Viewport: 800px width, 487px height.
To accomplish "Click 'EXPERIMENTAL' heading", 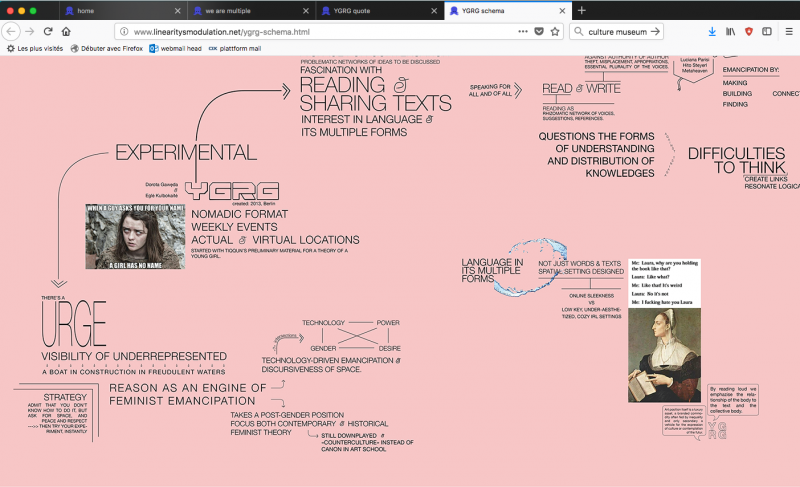I will coord(186,152).
